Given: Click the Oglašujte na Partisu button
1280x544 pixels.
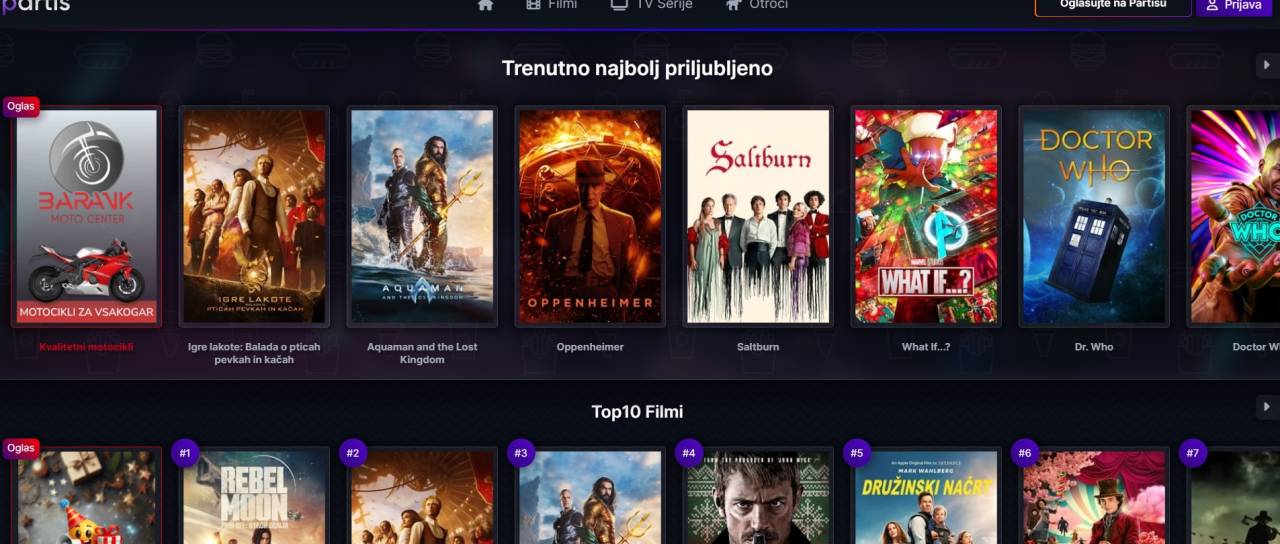Looking at the screenshot, I should click(1113, 5).
